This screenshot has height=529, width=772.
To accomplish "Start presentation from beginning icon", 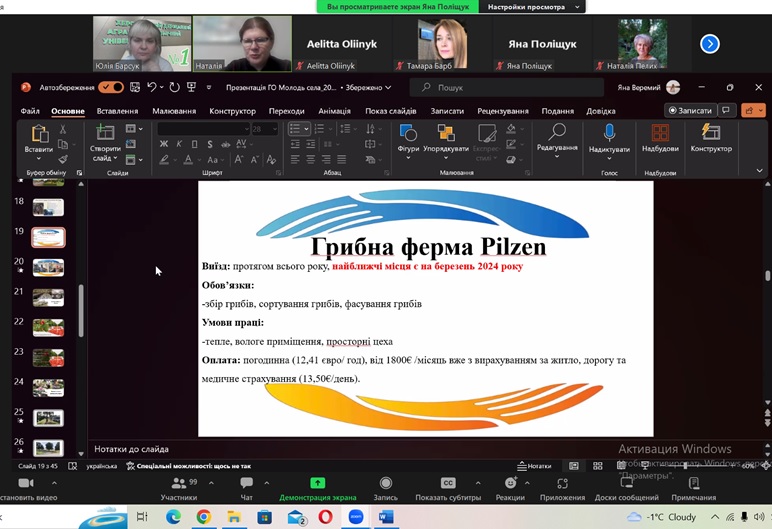I will pos(192,87).
